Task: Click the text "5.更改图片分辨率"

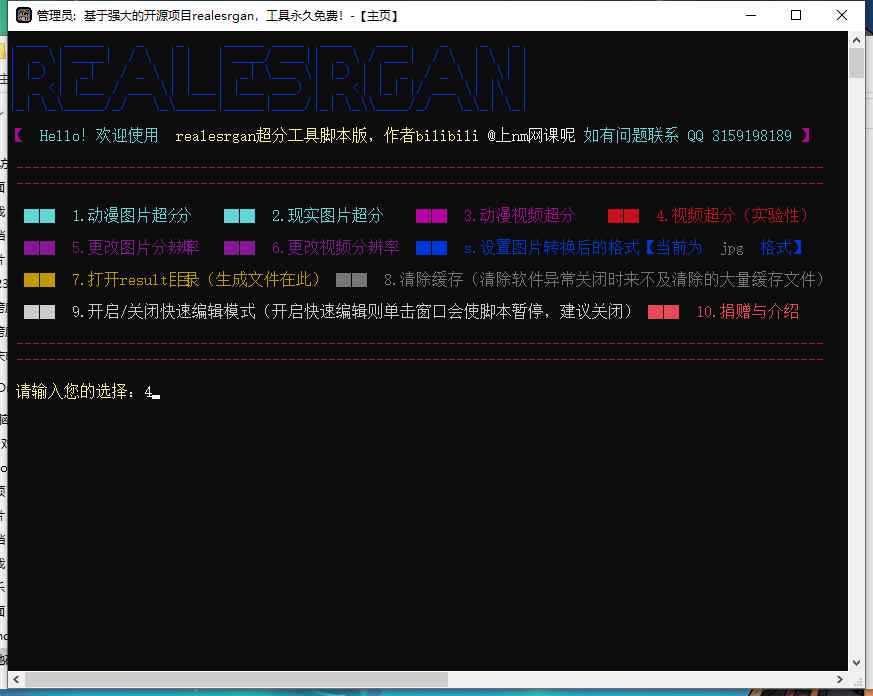Action: coord(135,247)
